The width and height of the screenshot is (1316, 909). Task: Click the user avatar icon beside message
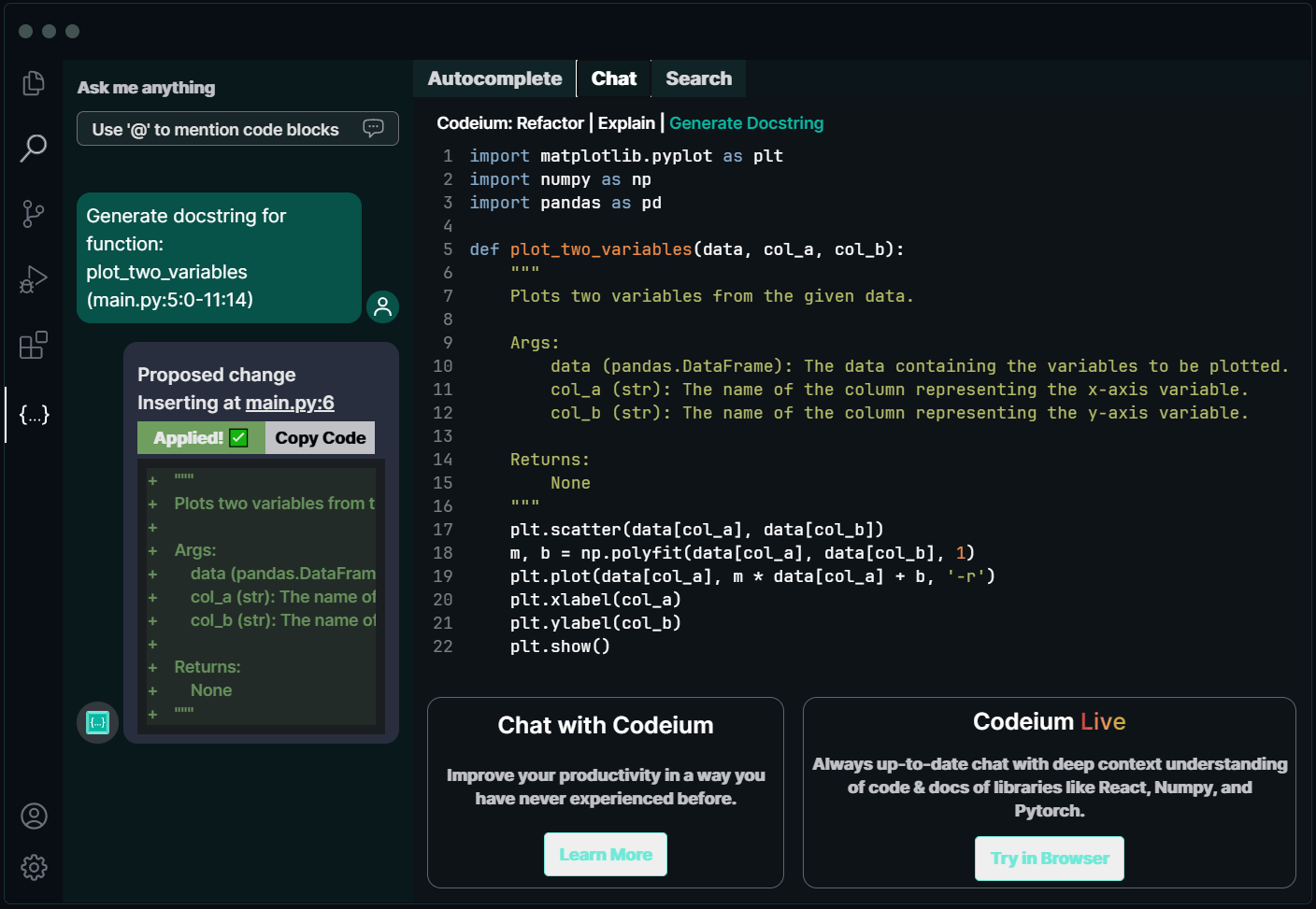click(x=382, y=306)
